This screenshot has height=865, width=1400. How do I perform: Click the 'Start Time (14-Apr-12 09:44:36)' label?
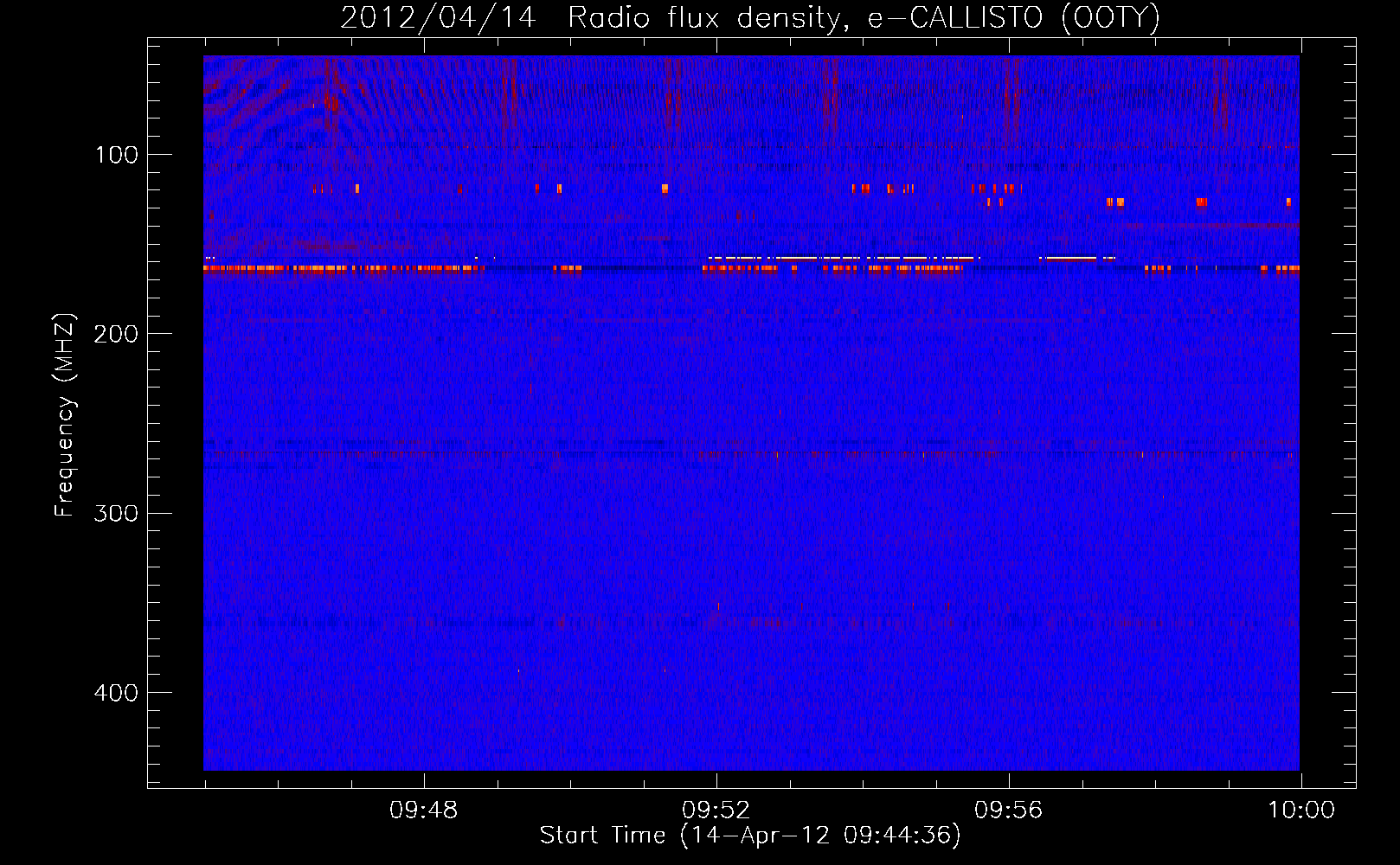(750, 836)
